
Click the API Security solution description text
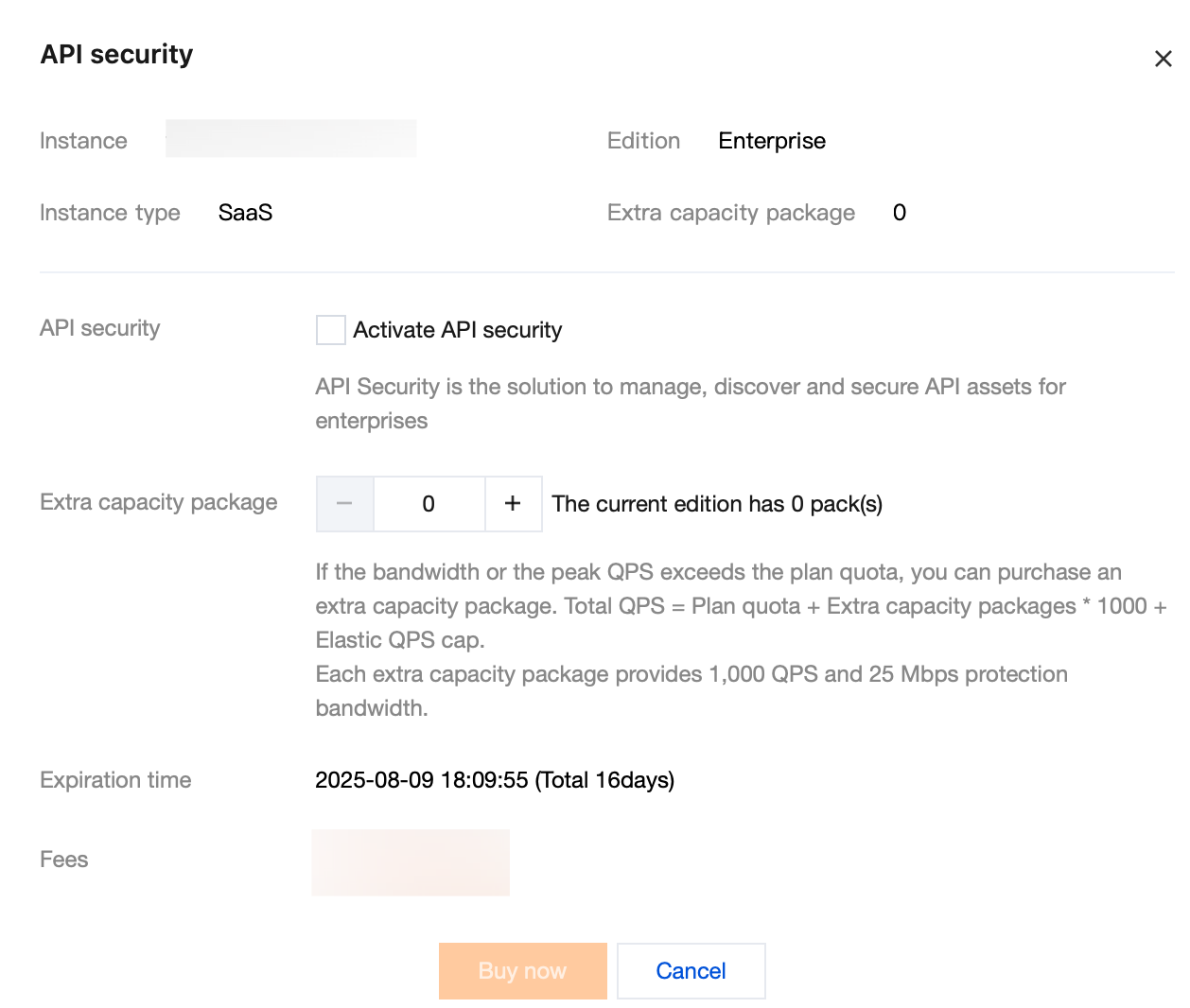[691, 403]
